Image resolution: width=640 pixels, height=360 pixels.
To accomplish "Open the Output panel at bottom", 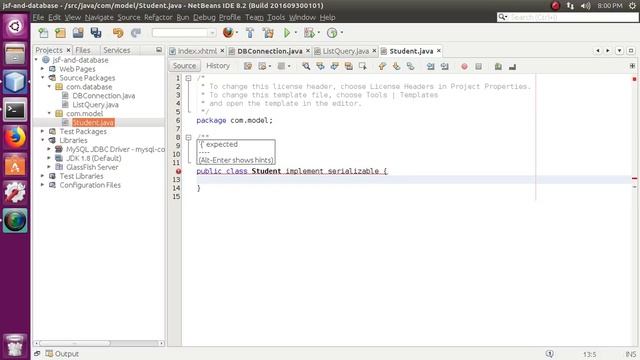I will [x=62, y=354].
